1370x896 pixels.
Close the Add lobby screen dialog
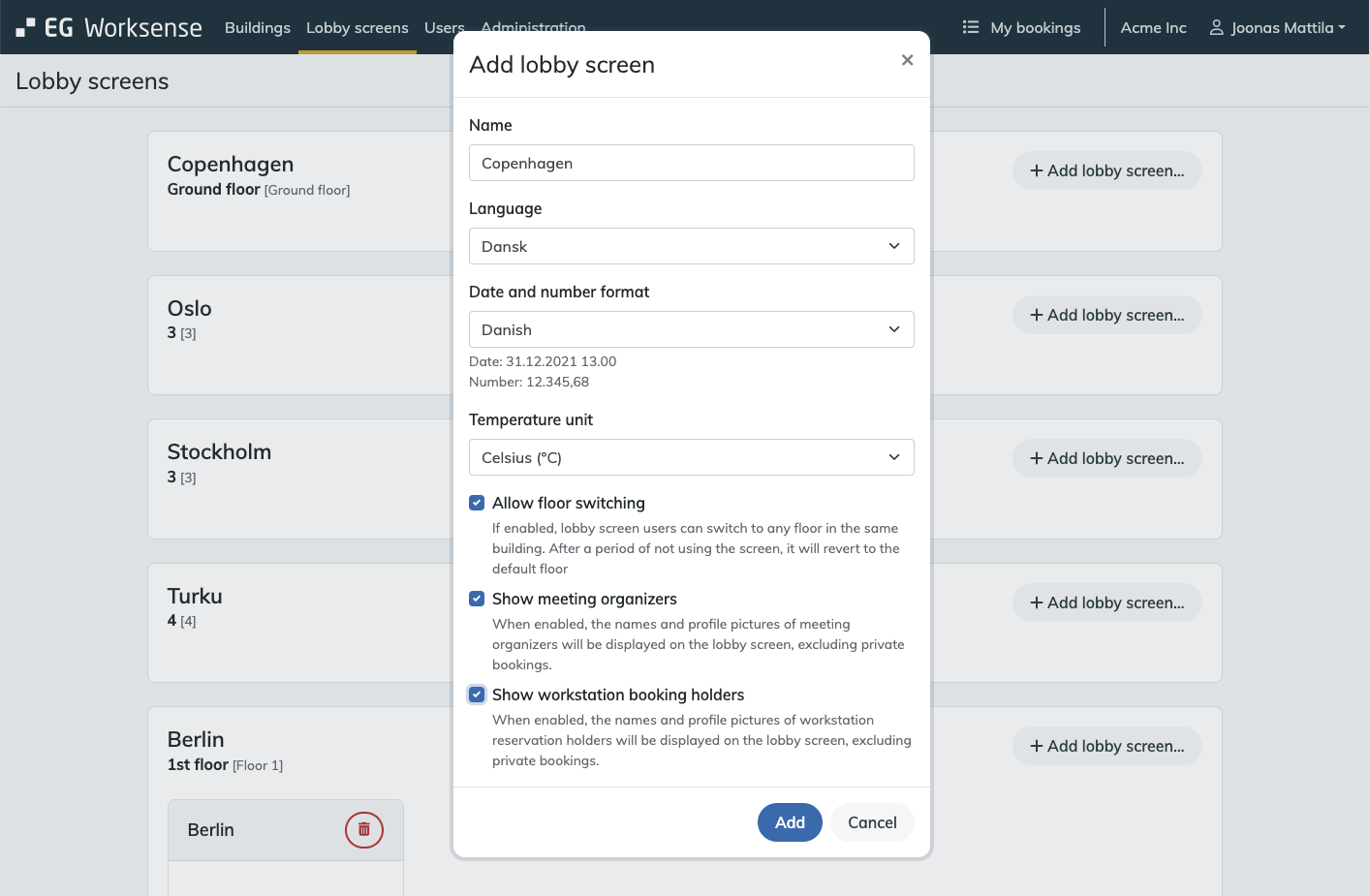pyautogui.click(x=907, y=60)
